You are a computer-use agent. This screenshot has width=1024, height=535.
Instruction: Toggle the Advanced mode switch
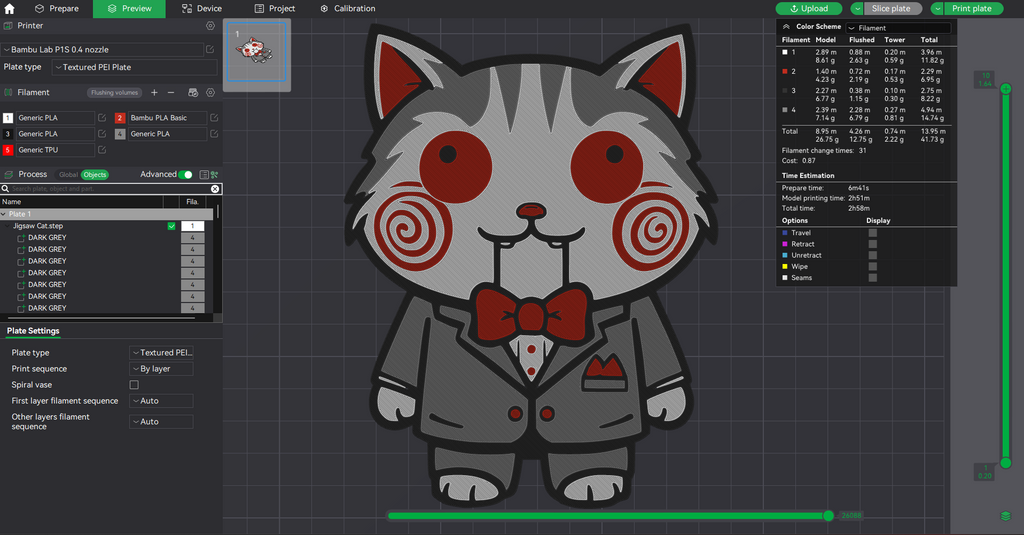pyautogui.click(x=185, y=174)
